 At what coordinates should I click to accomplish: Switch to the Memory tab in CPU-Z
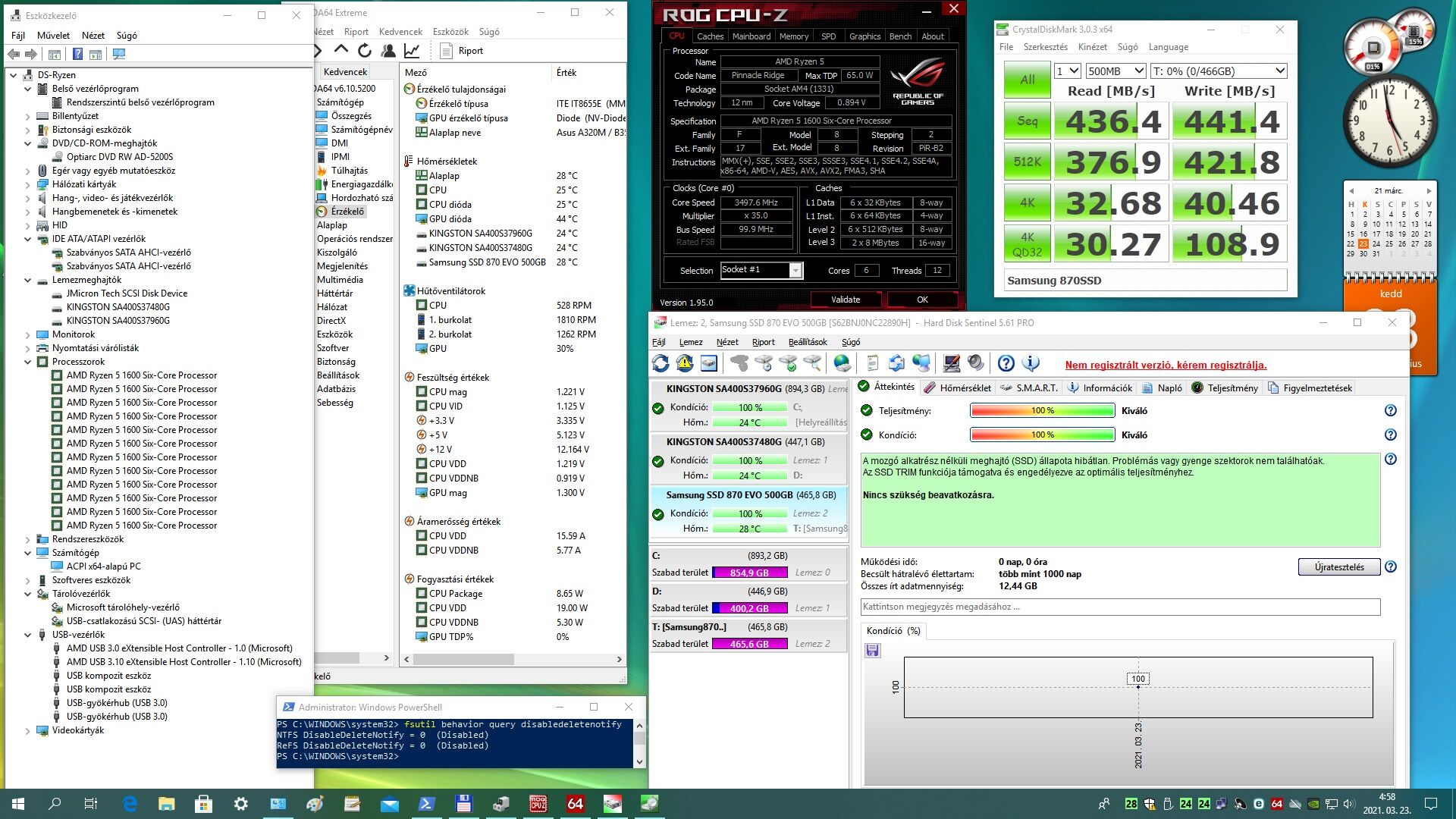coord(793,36)
